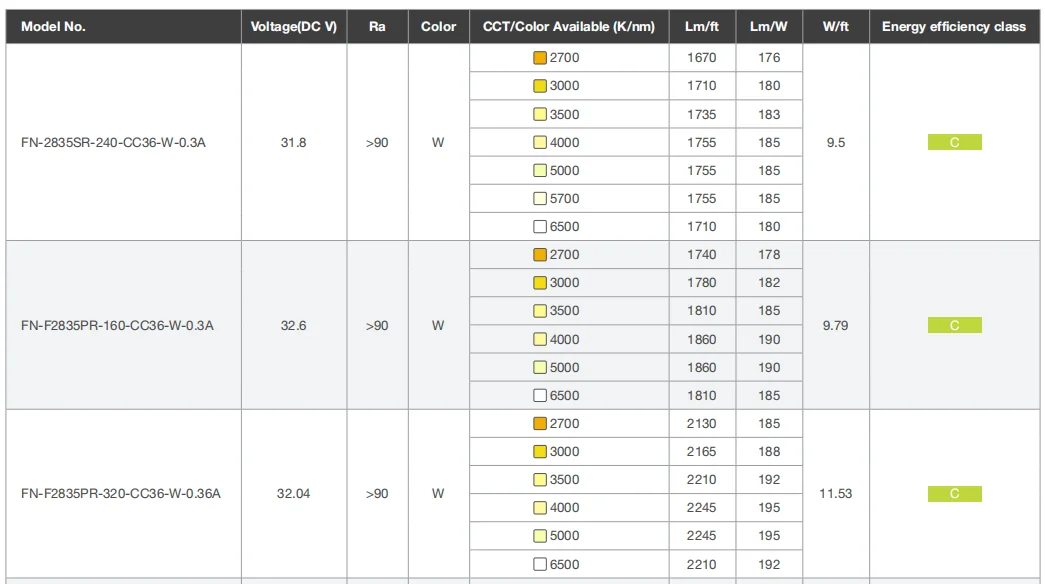This screenshot has width=1045, height=584.
Task: Click the 2700 color swatch for FN-2835SR-240-CC36-W-0.3A
Action: [540, 58]
